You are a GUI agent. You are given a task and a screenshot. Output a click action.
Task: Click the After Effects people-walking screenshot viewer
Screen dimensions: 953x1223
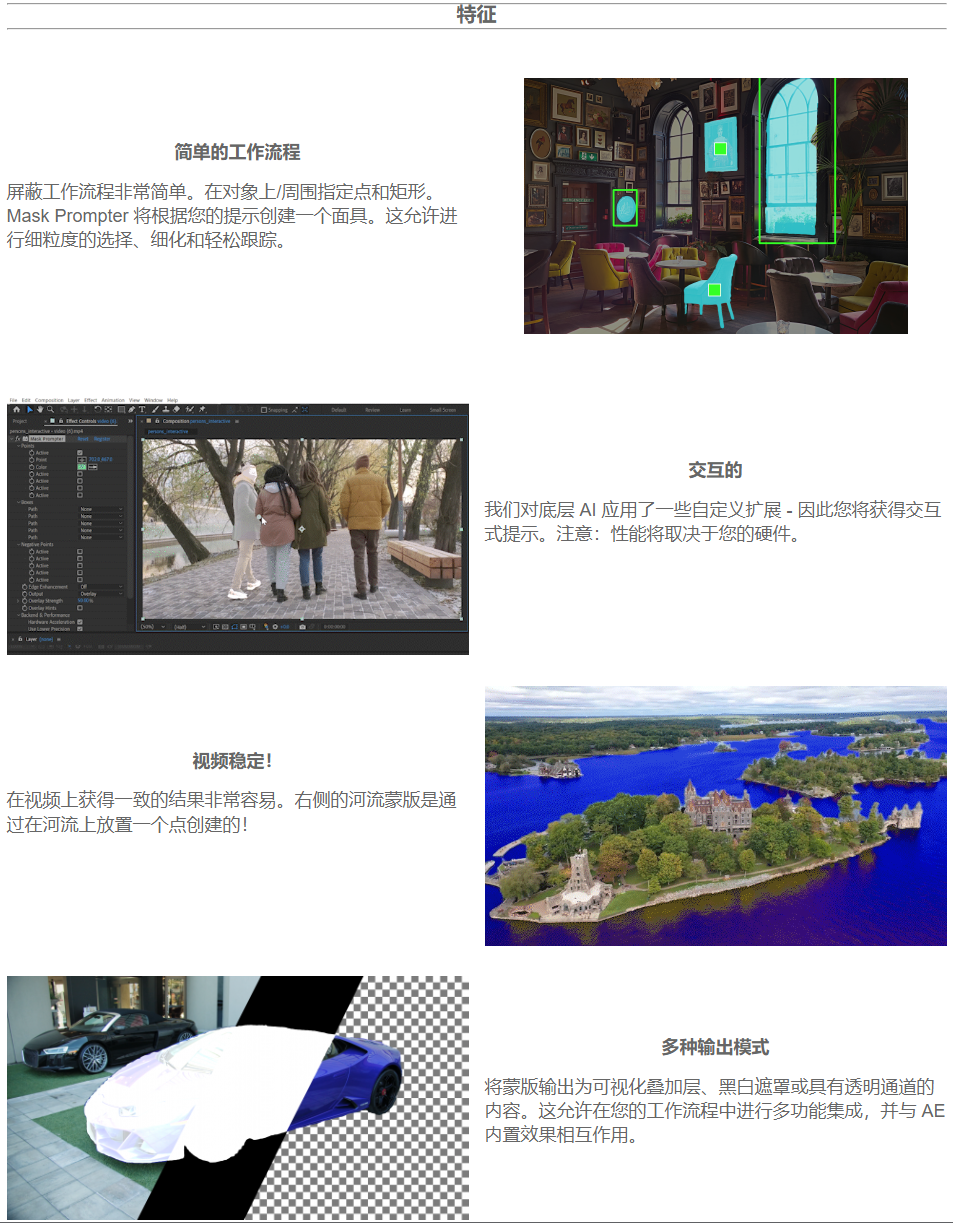(302, 528)
